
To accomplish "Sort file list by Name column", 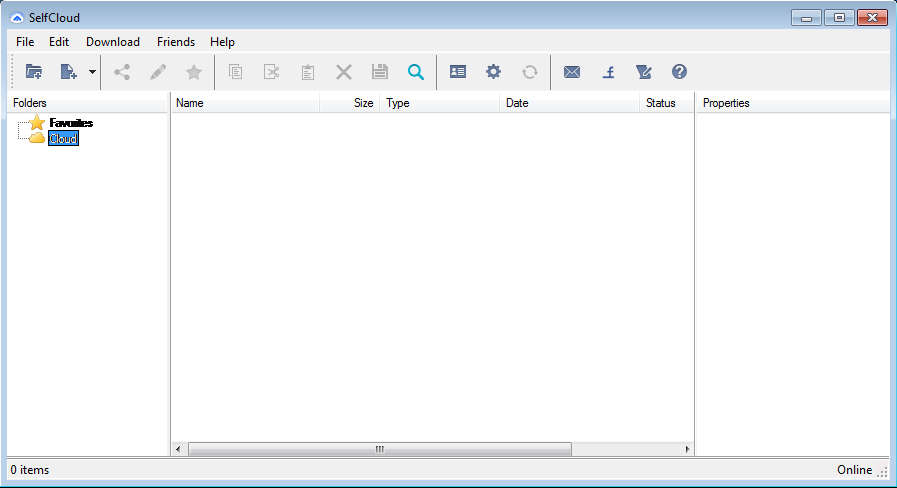I will [x=245, y=103].
